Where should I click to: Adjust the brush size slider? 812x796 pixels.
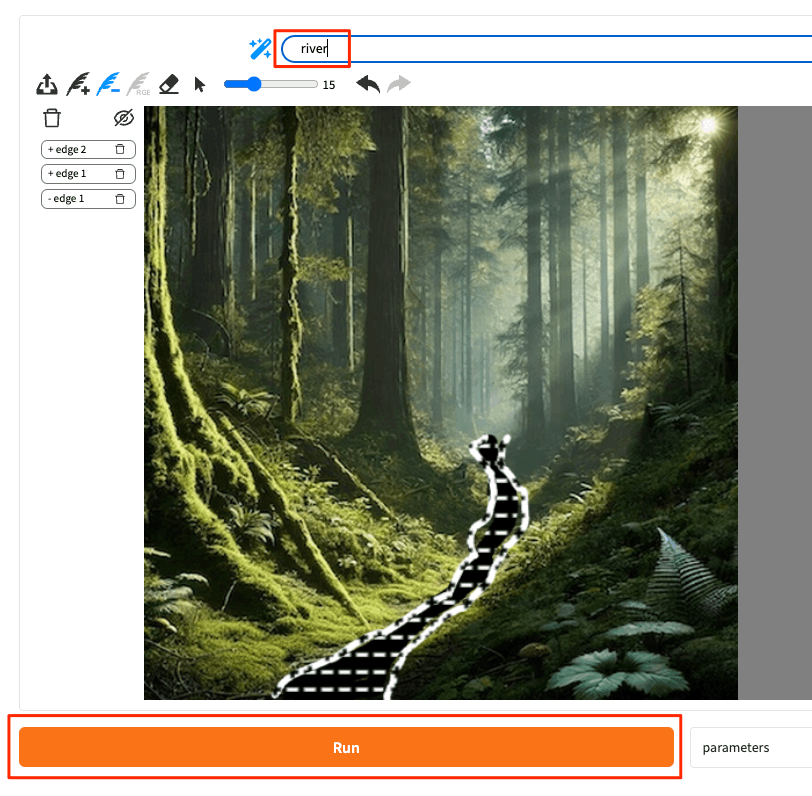pos(270,84)
